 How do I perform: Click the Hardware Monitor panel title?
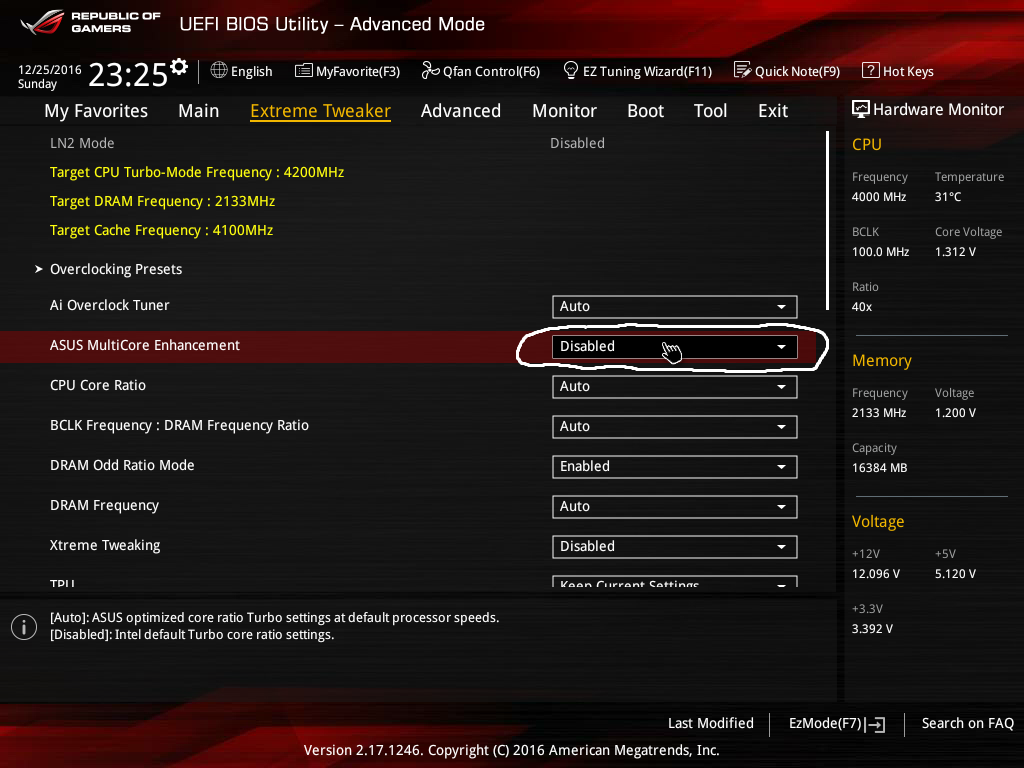coord(938,110)
